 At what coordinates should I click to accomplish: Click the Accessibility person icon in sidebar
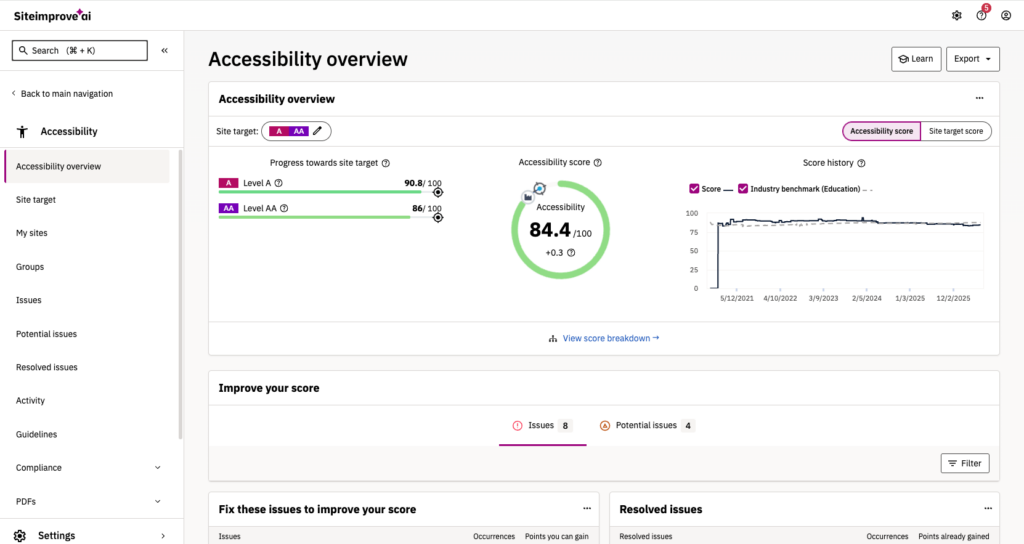click(x=22, y=132)
